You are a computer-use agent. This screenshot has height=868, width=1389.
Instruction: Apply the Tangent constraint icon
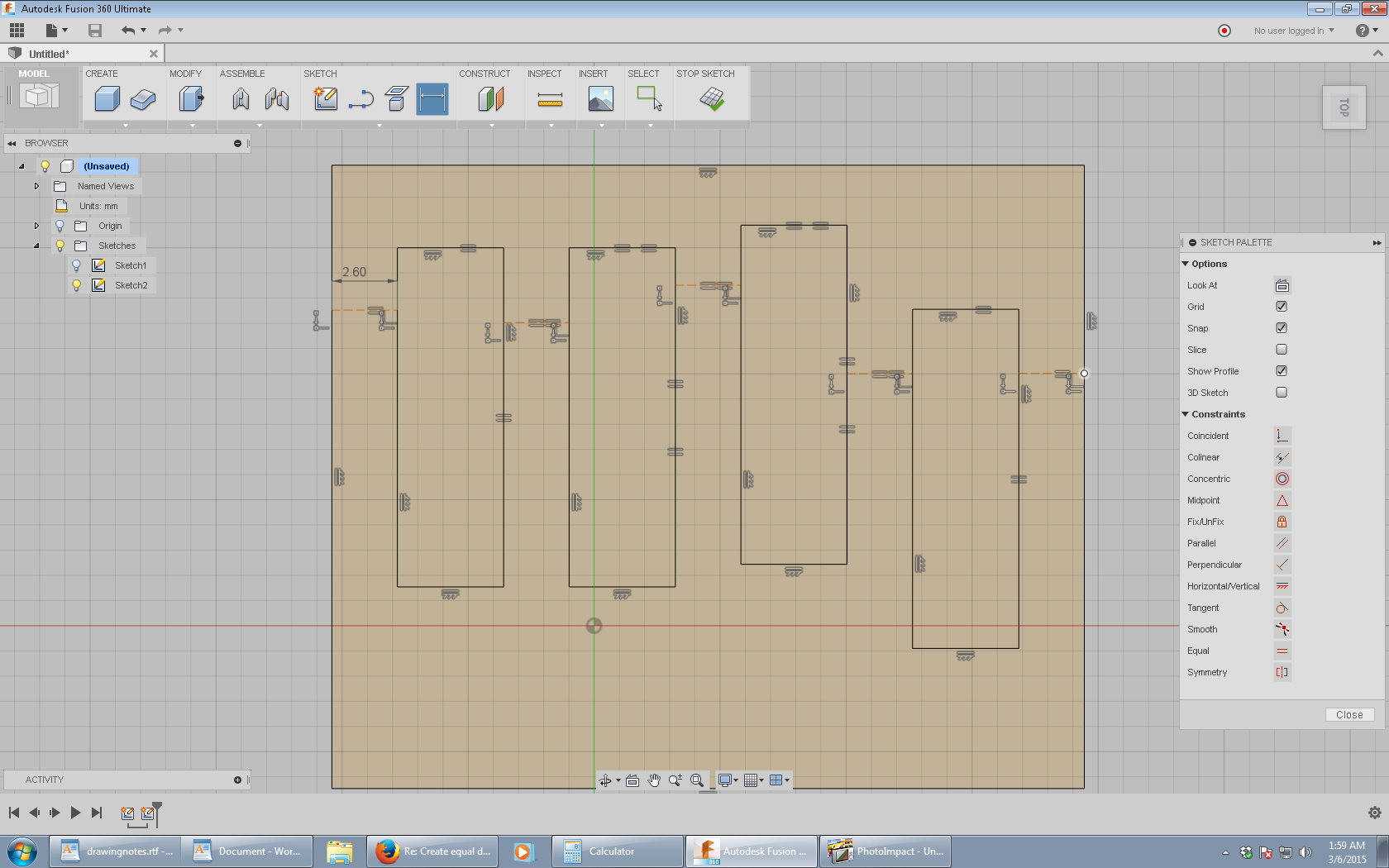[x=1282, y=608]
